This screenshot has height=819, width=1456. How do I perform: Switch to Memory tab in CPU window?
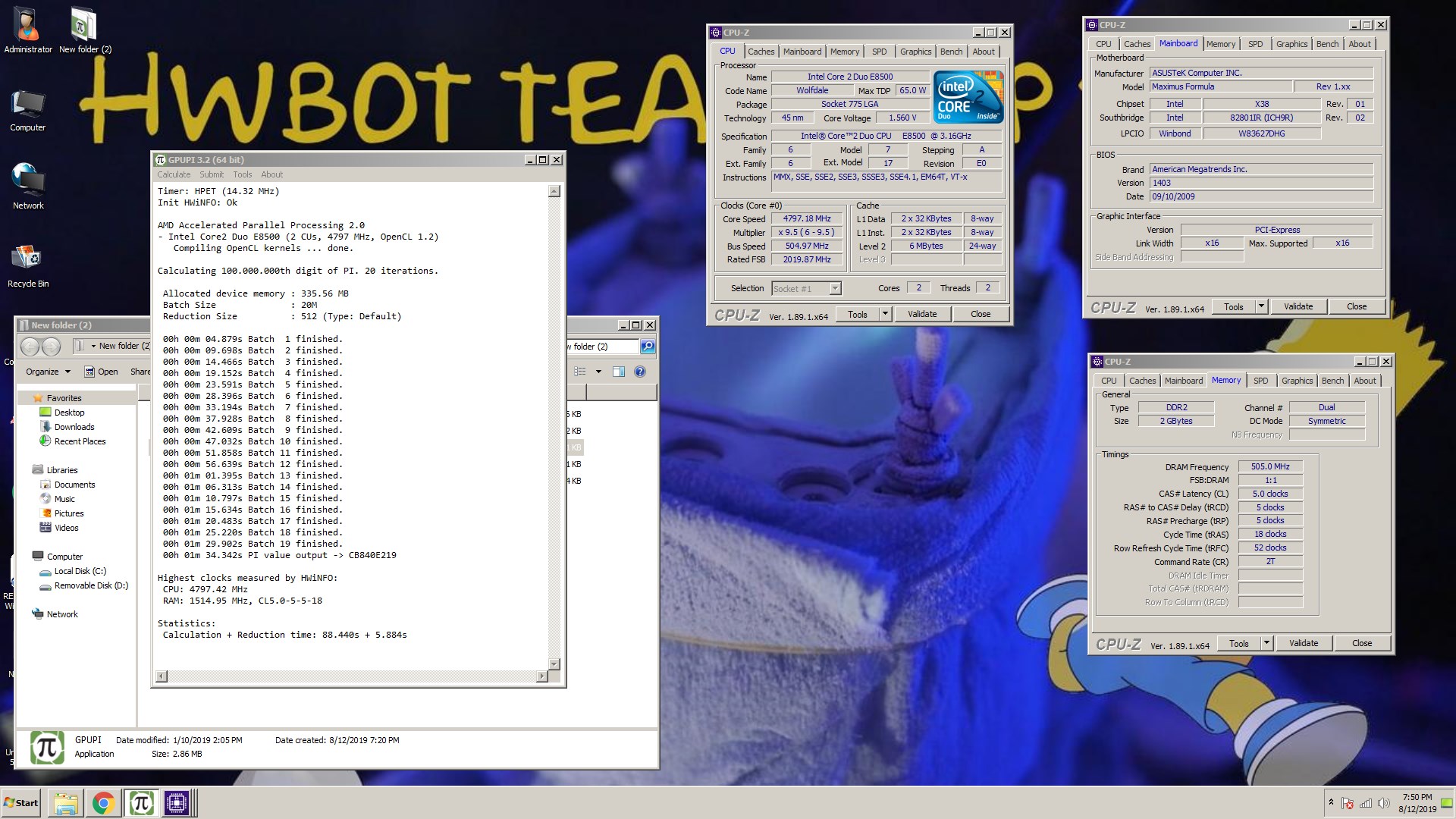(x=844, y=52)
